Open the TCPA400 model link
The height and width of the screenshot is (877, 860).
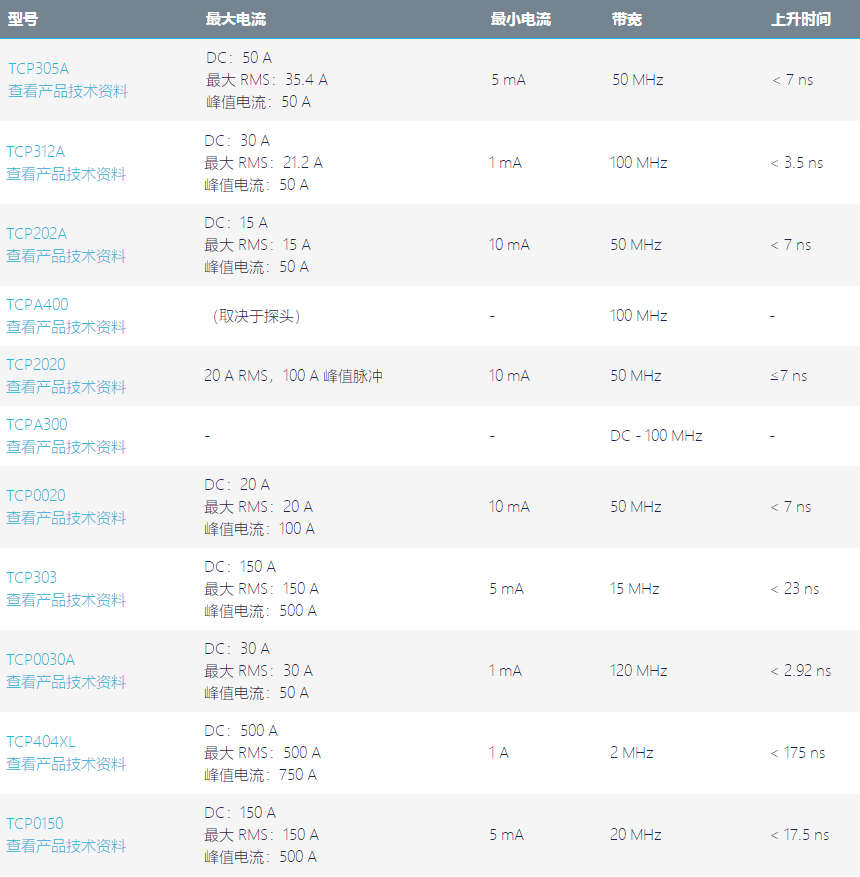37,305
